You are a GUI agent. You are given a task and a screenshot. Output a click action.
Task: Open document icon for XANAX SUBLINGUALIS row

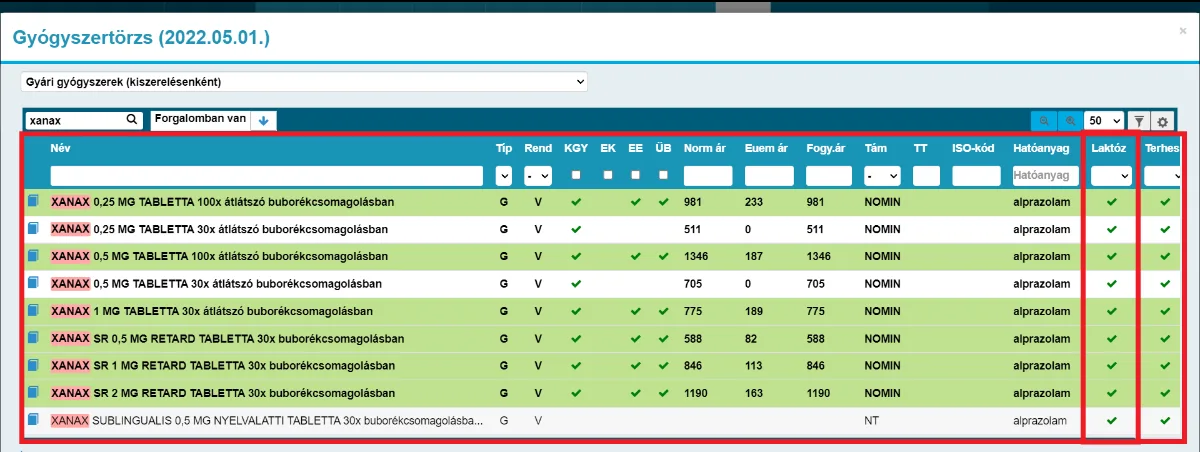[x=33, y=420]
